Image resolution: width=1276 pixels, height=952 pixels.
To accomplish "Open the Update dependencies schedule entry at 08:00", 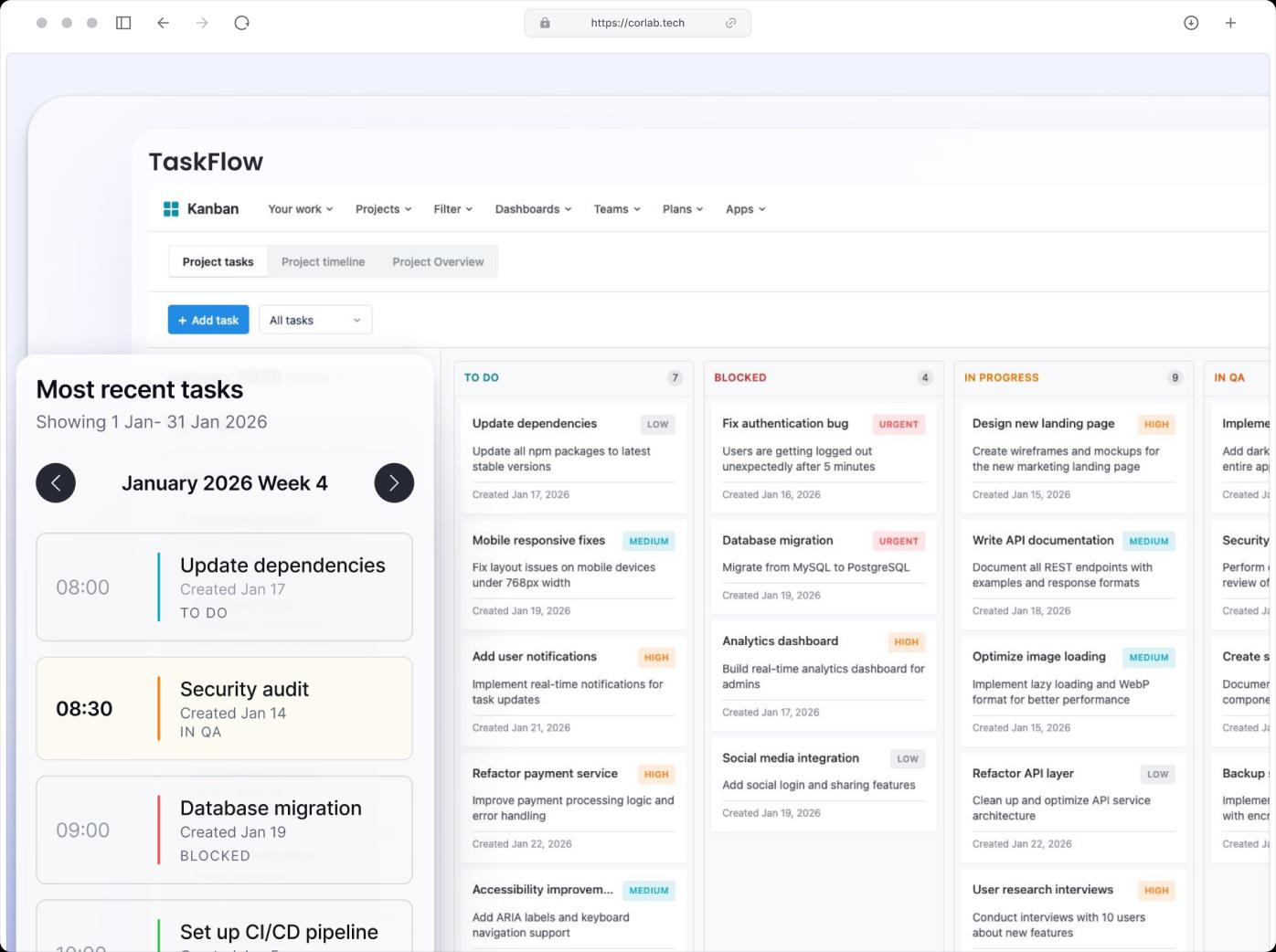I will [224, 587].
